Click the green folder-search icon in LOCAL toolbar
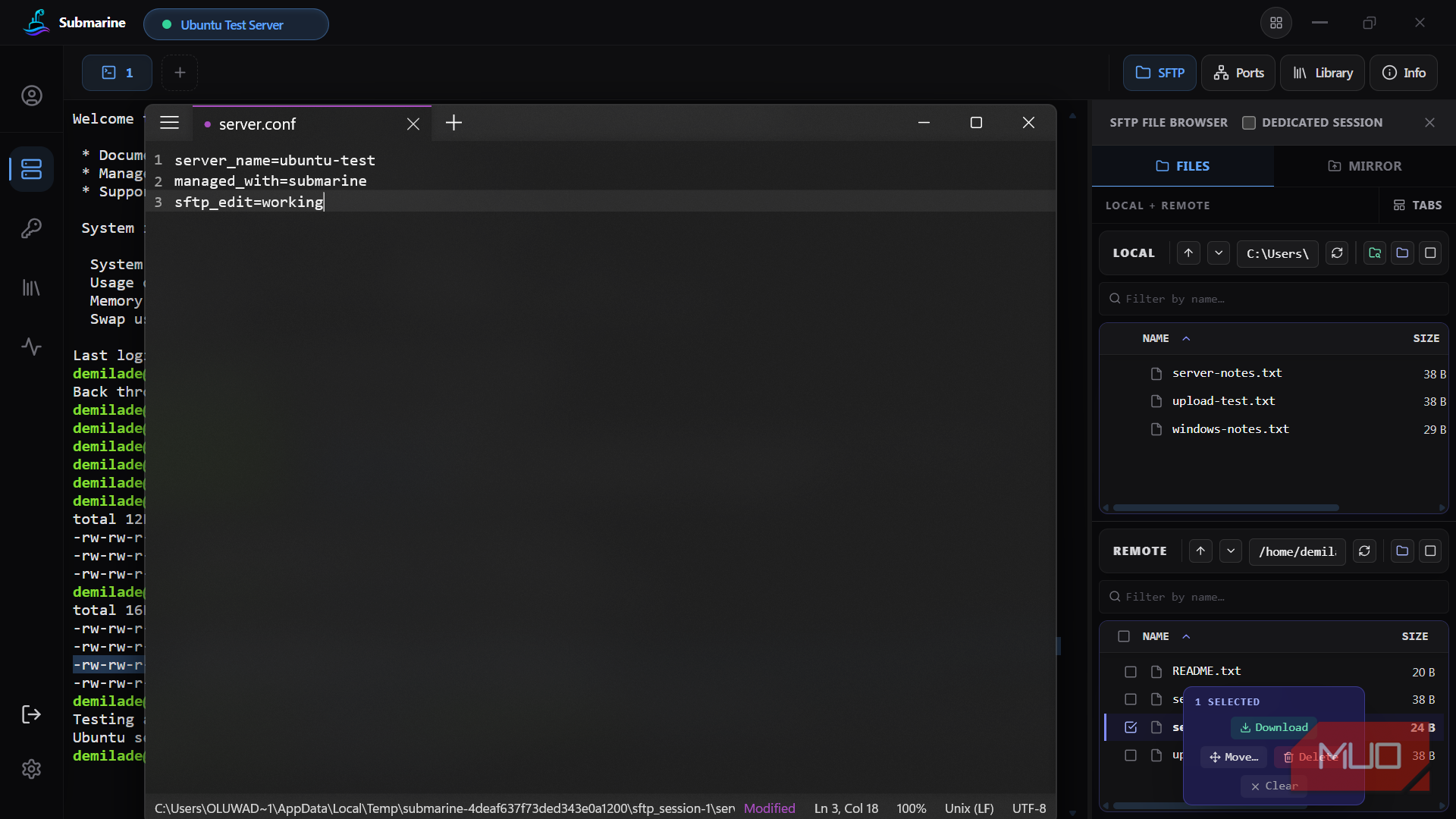 click(1374, 253)
